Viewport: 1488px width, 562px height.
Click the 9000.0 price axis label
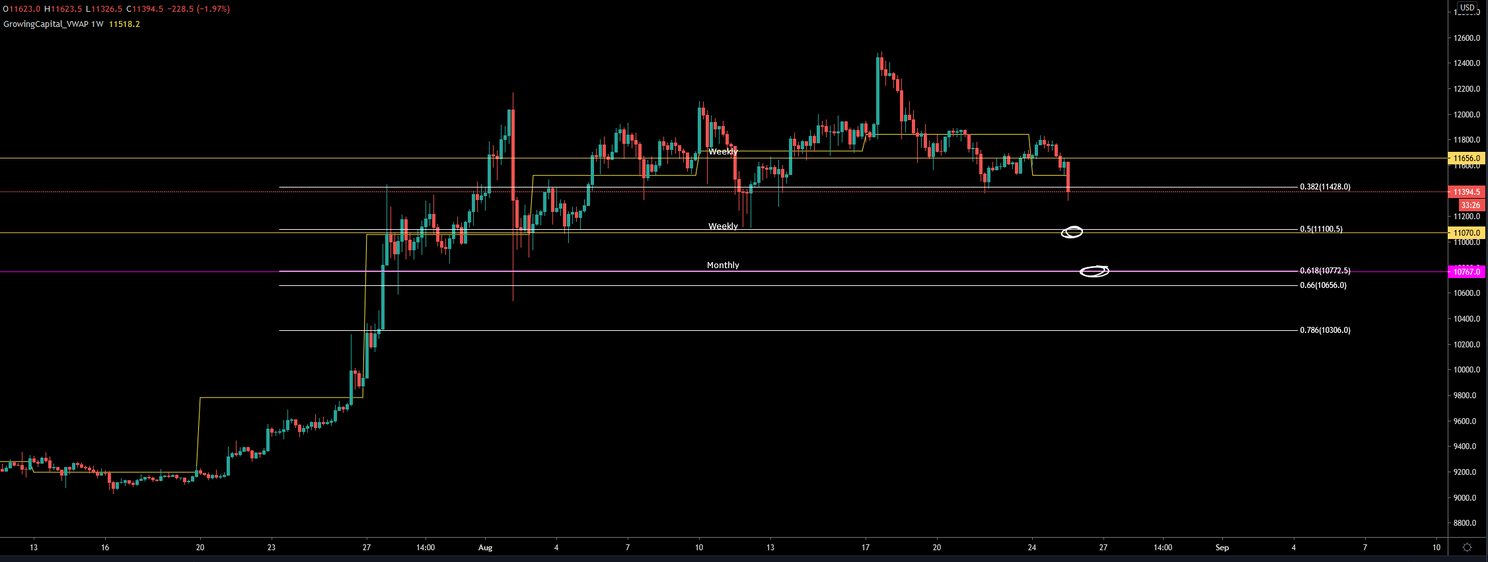[x=1466, y=498]
